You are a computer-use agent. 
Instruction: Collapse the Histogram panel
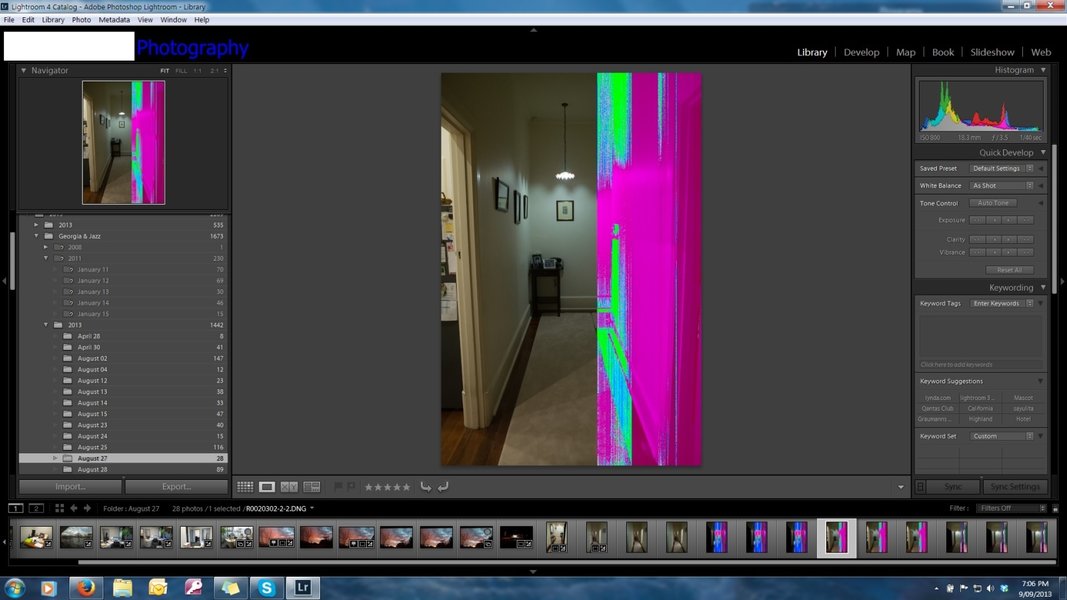pos(1043,70)
